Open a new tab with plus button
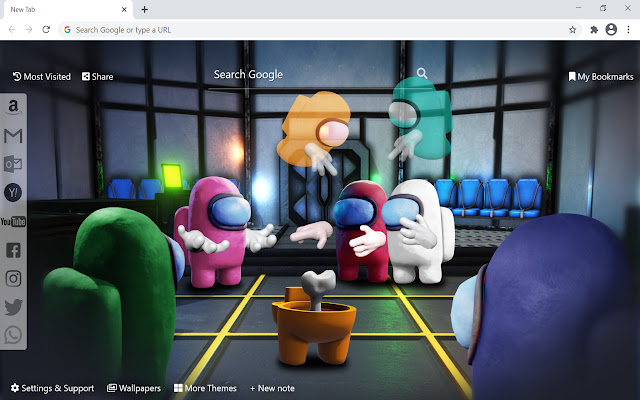 tap(144, 9)
